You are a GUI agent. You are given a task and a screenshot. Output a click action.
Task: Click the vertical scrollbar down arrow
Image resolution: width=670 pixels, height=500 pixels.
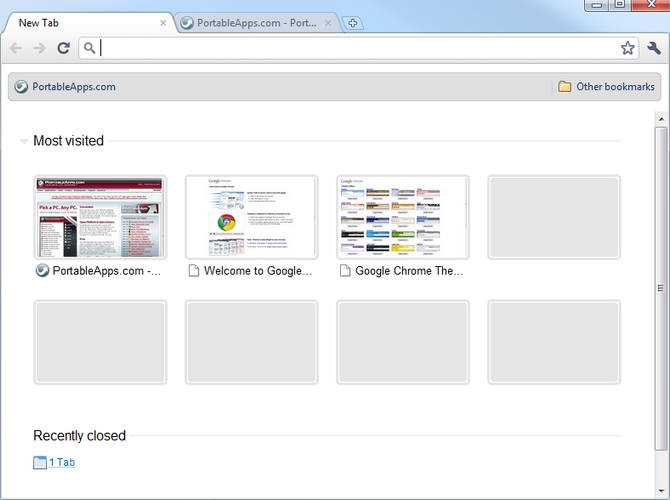661,490
